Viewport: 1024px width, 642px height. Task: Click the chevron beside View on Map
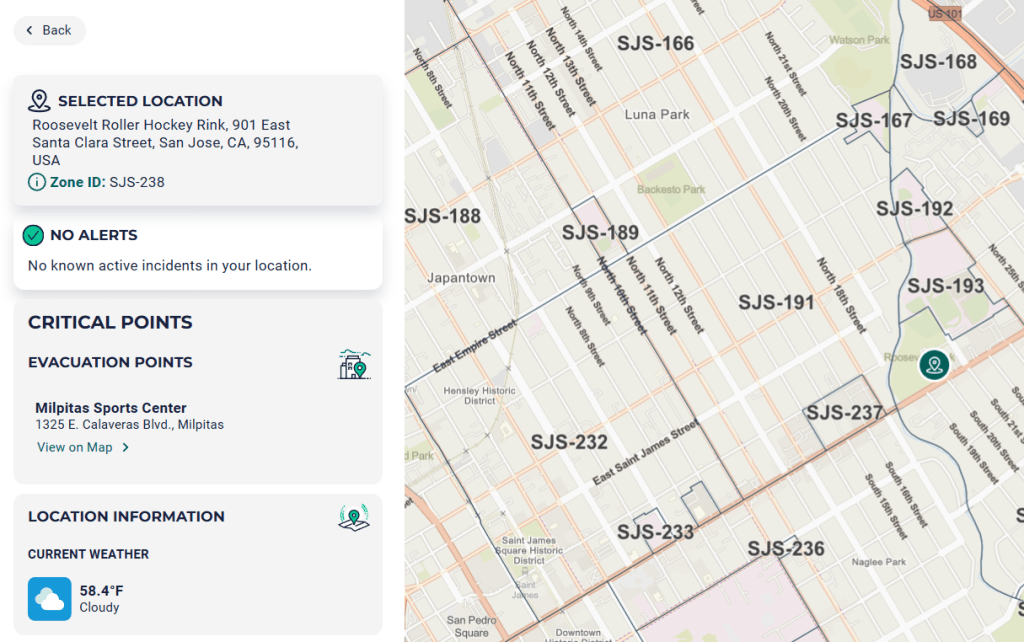(x=125, y=447)
